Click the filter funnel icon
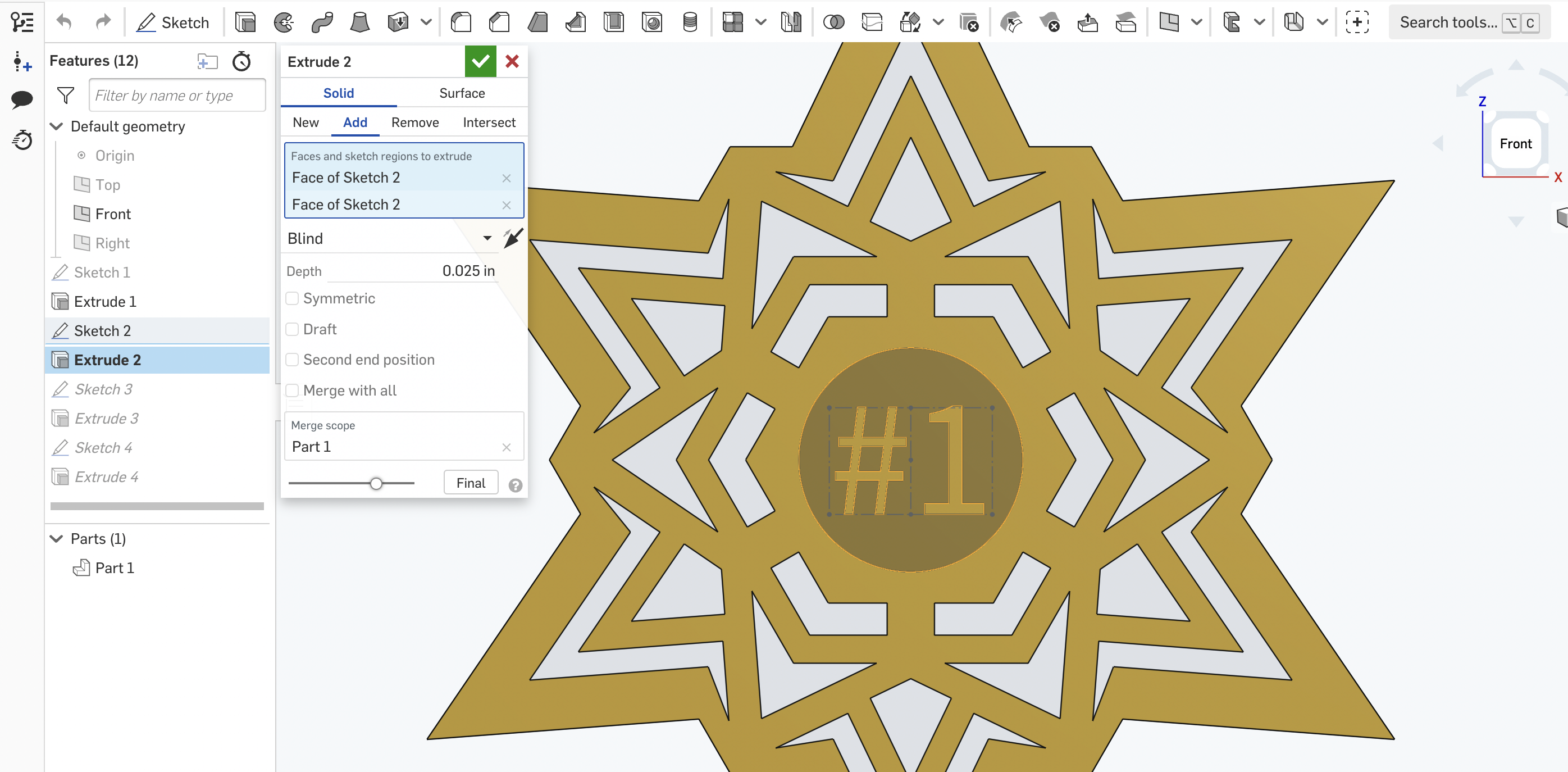The height and width of the screenshot is (772, 1568). click(66, 95)
